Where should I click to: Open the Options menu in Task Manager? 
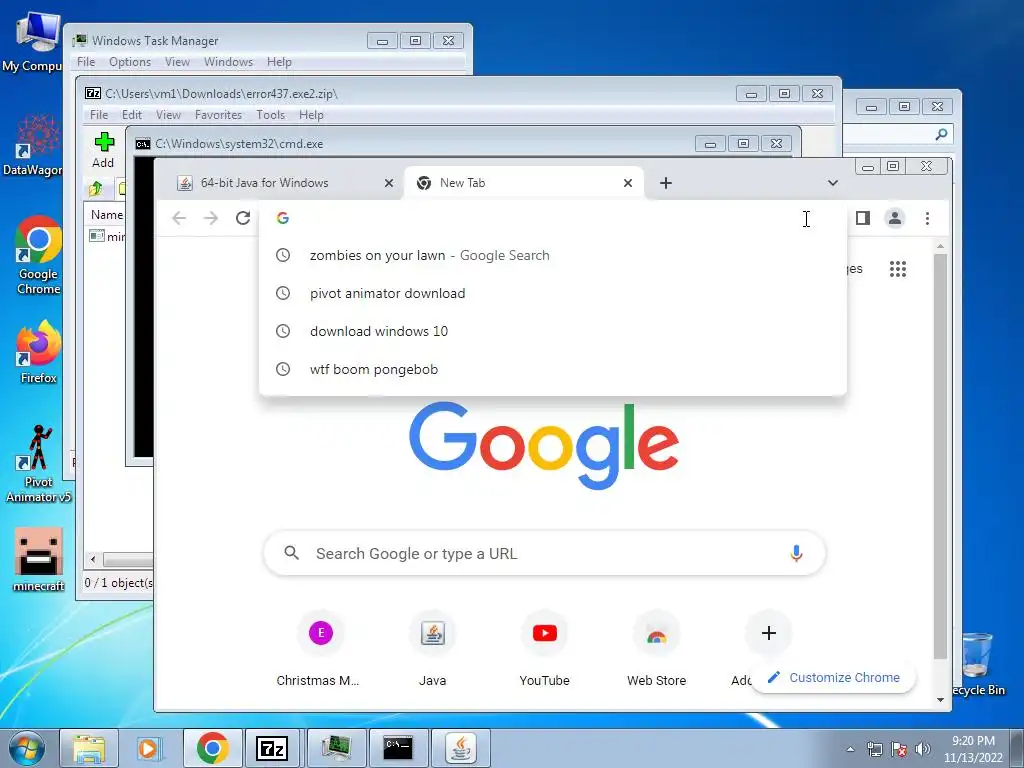[130, 62]
